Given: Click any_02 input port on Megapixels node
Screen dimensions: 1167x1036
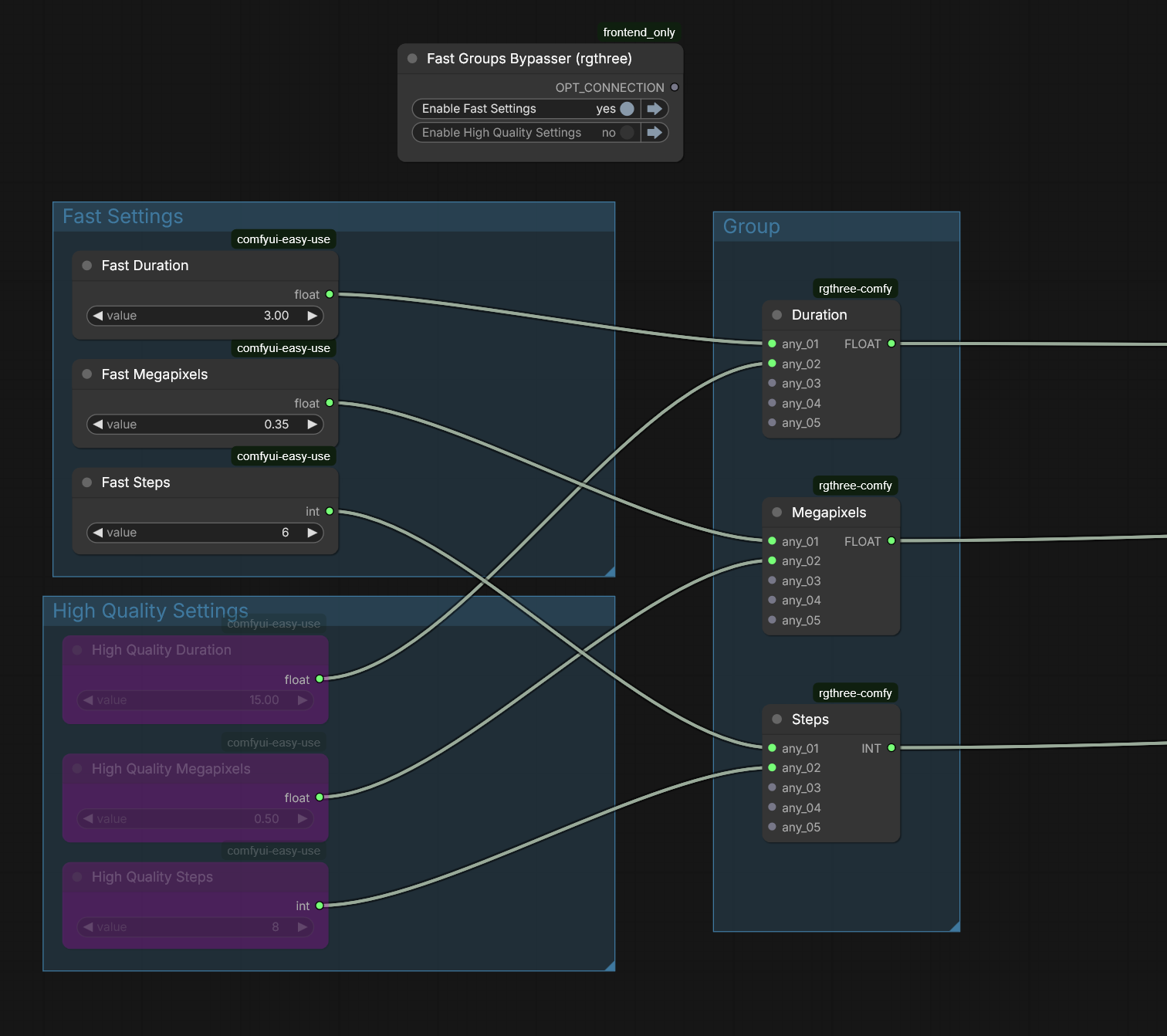Looking at the screenshot, I should [x=772, y=560].
